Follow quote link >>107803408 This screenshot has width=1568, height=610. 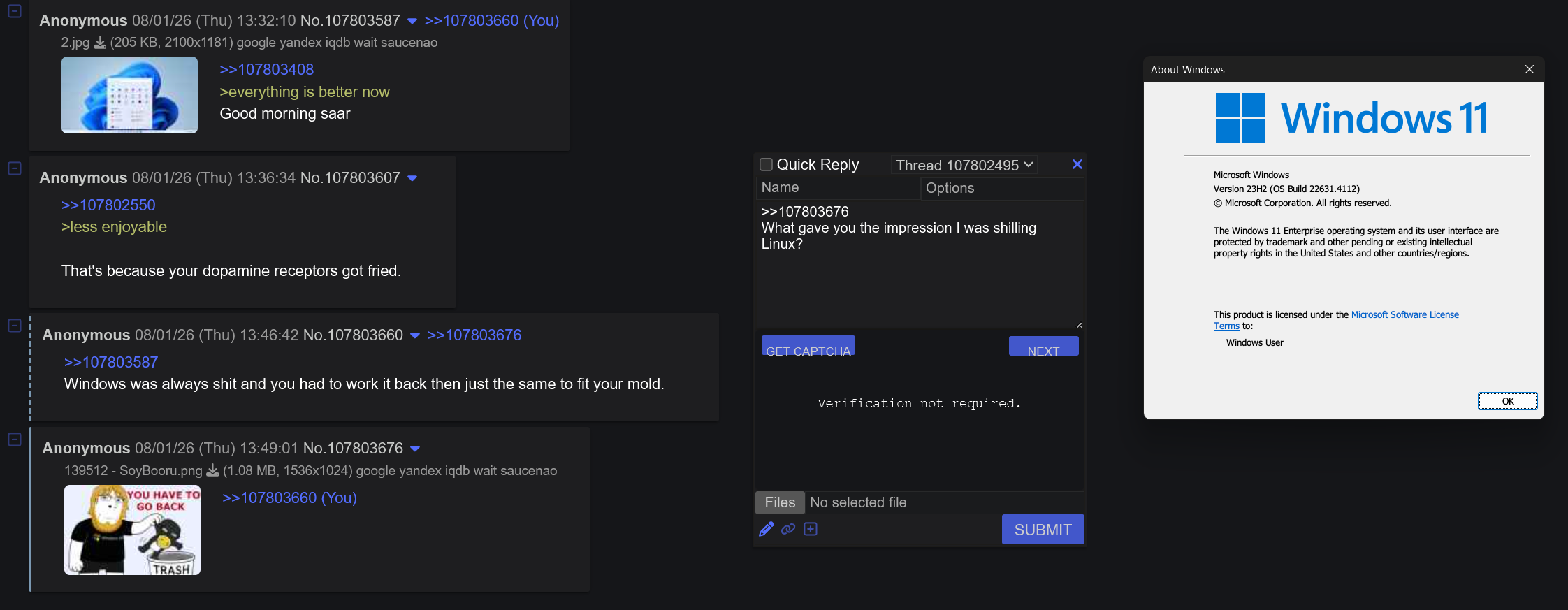[x=267, y=70]
